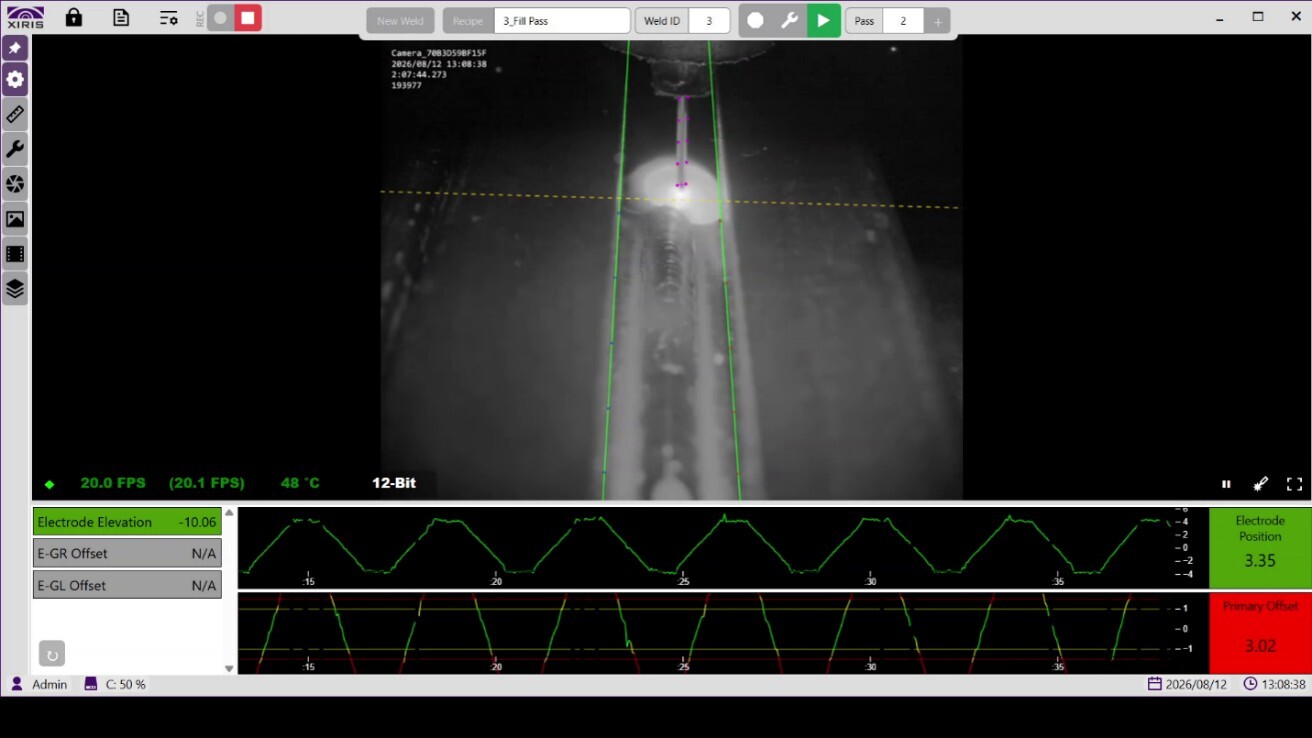Viewport: 1312px width, 738px height.
Task: Click the (20.1 FPS) readout
Action: click(207, 483)
